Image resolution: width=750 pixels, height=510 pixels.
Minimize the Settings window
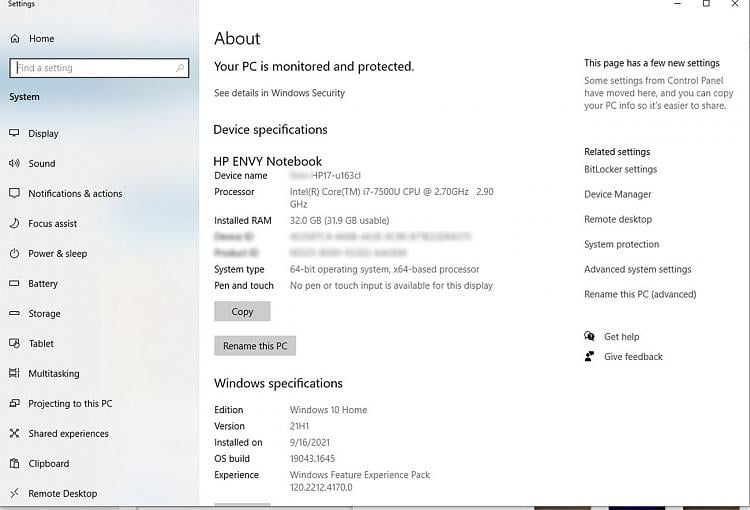point(677,4)
